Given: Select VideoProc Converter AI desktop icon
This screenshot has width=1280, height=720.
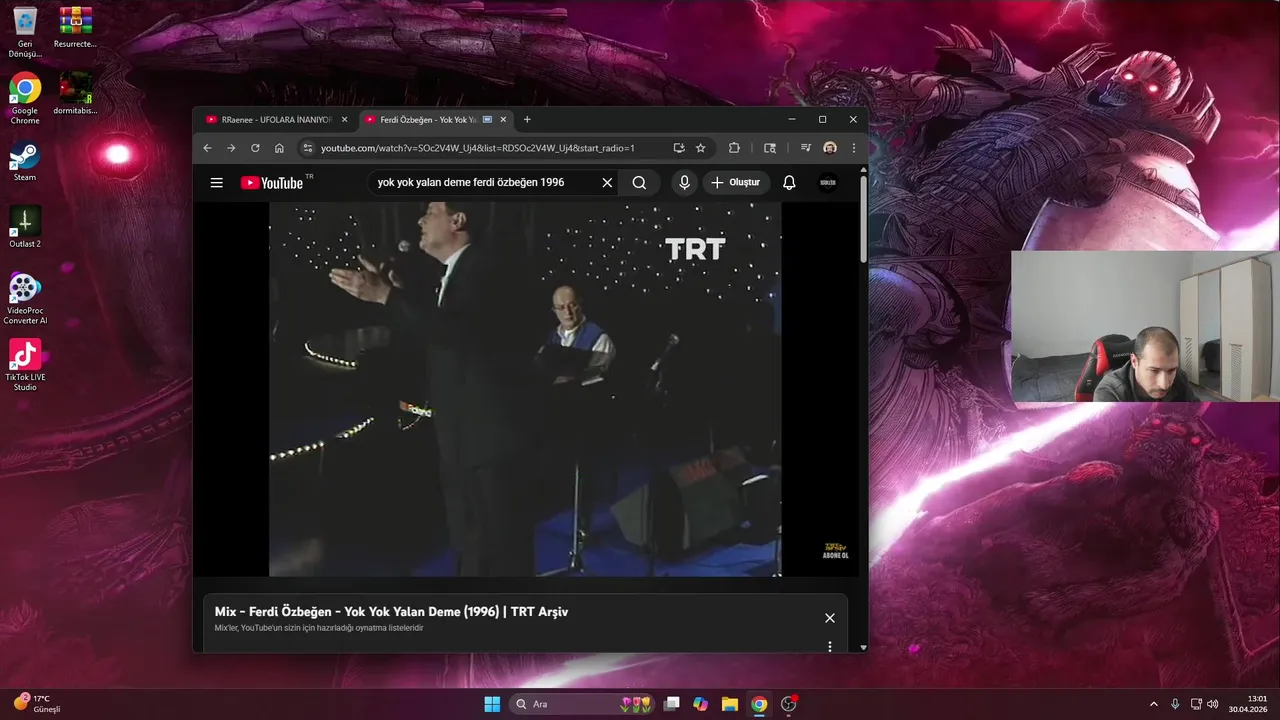Looking at the screenshot, I should click(25, 298).
